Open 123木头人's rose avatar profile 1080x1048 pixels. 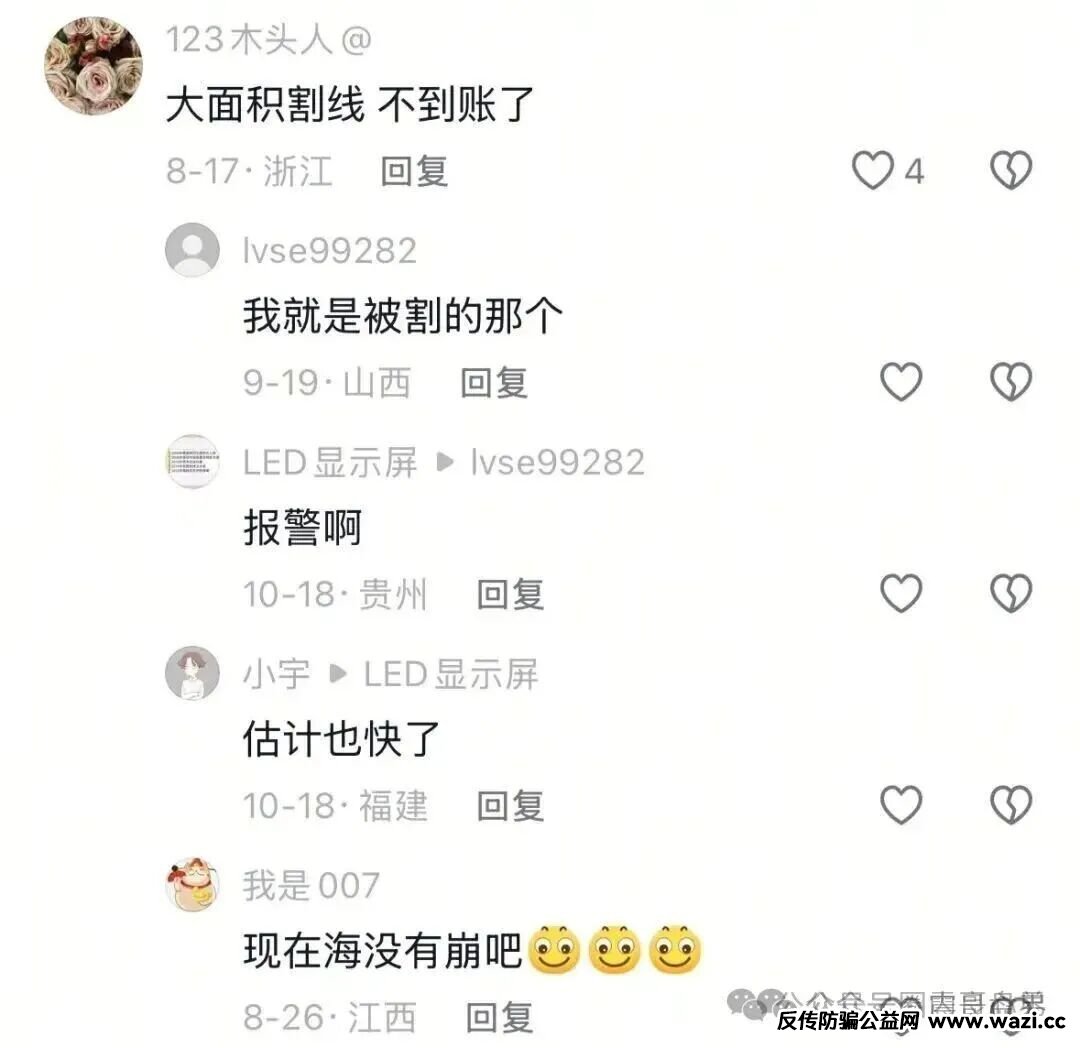94,66
